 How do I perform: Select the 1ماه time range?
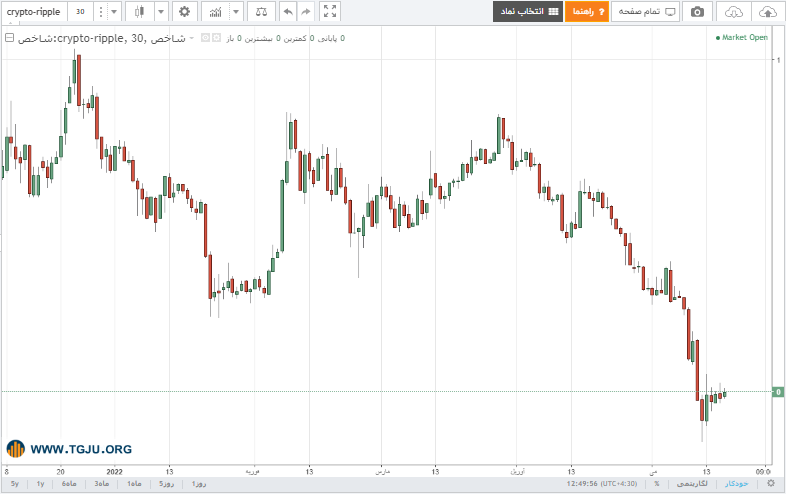pyautogui.click(x=134, y=484)
